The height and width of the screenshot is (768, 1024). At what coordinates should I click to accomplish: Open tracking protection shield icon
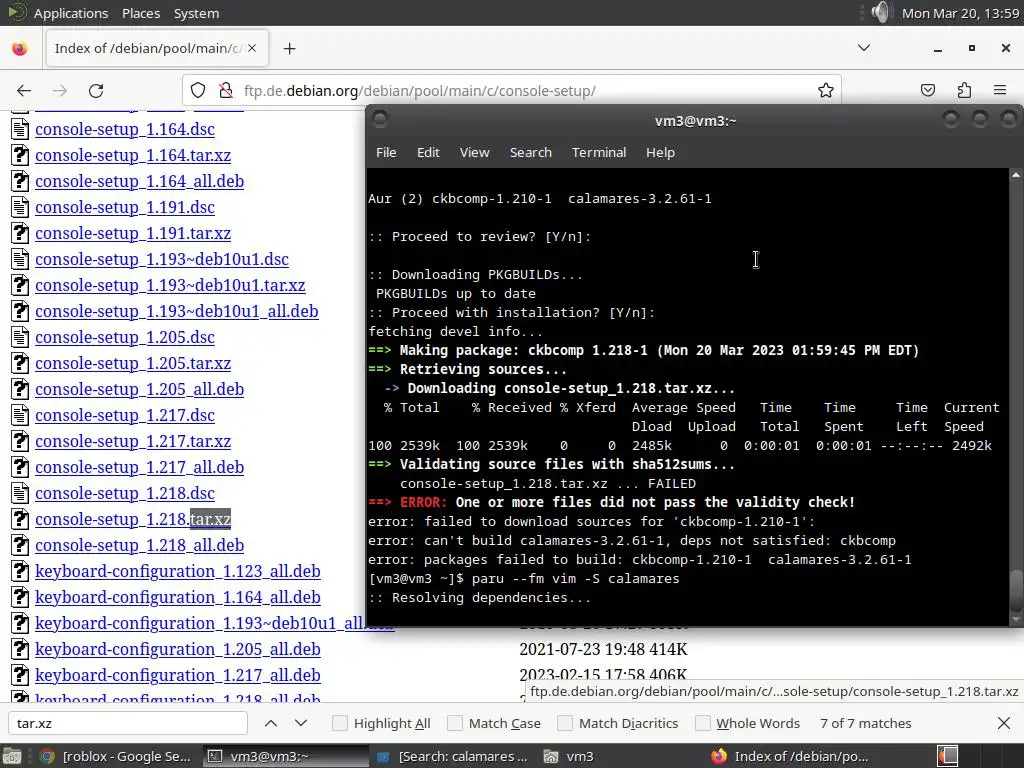[x=198, y=91]
